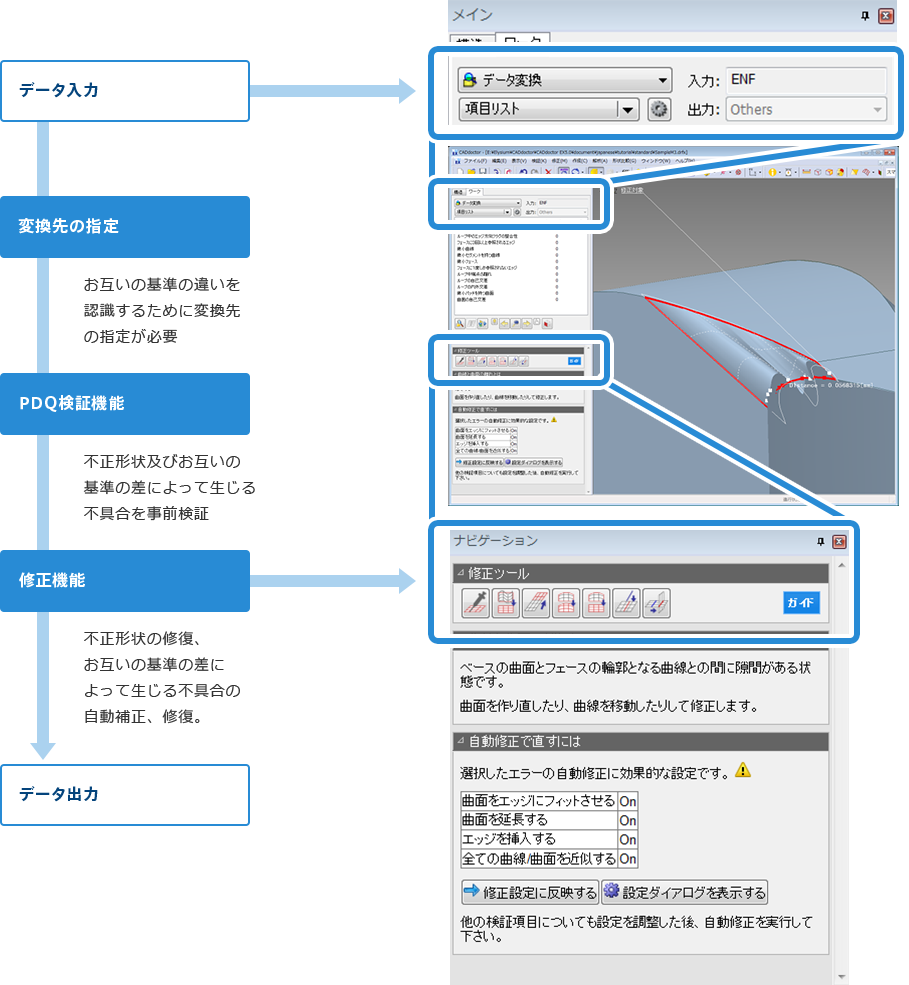Screen dimensions: 909x985
Task: Open ウィンドウ(W) menu in CADdoctor window
Action: 655,160
